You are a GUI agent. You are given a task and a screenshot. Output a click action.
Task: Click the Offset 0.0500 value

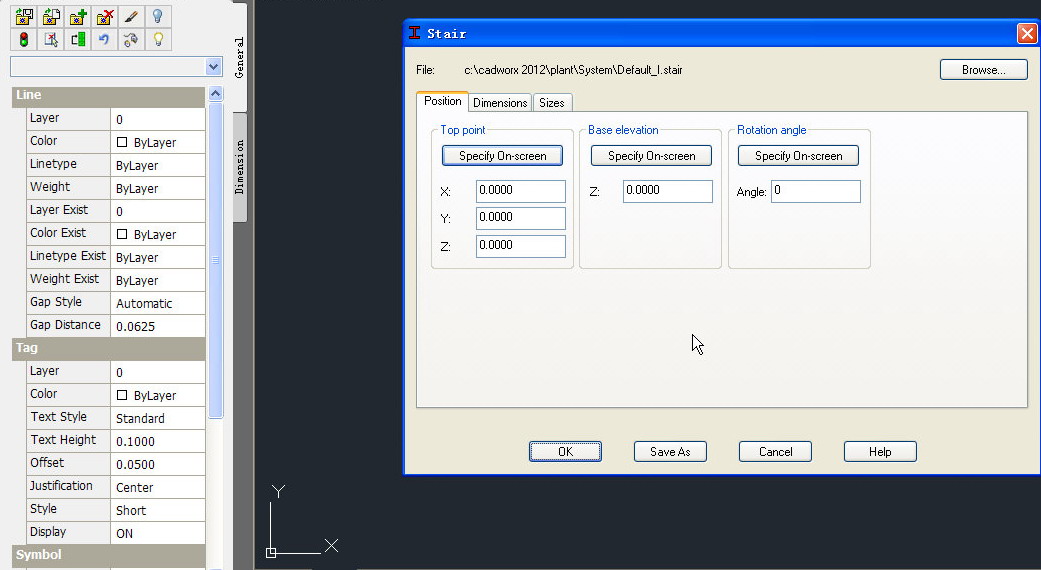coord(157,464)
